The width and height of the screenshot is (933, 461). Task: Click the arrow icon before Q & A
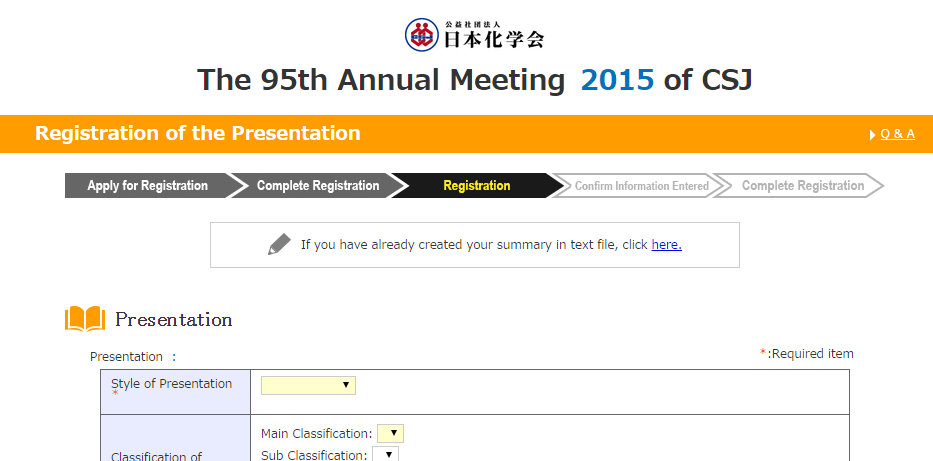[x=872, y=135]
